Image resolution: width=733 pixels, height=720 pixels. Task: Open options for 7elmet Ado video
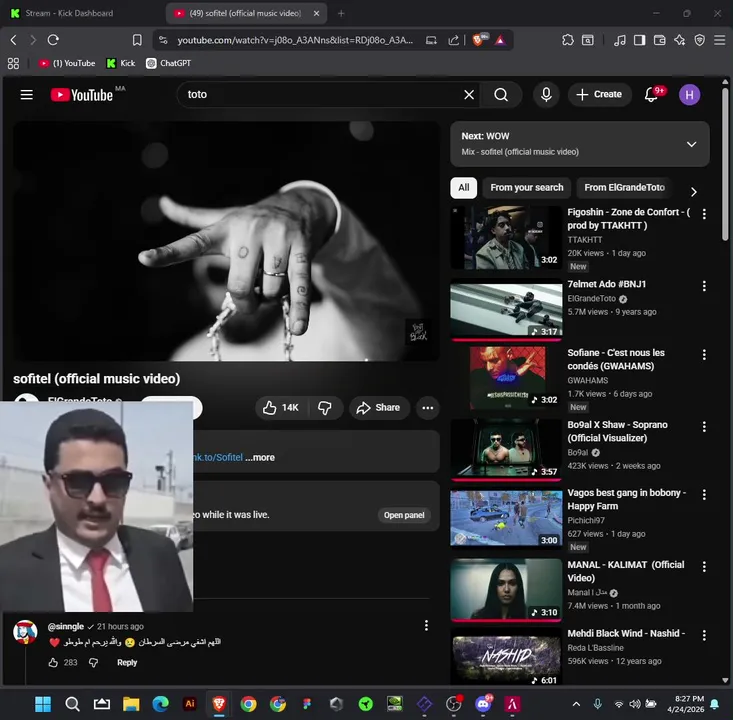click(x=704, y=286)
